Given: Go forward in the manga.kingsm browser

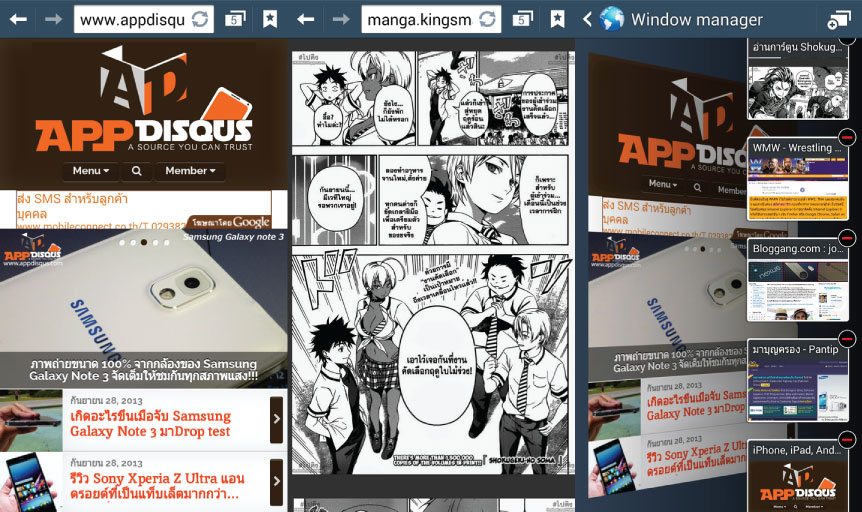Looking at the screenshot, I should point(341,20).
